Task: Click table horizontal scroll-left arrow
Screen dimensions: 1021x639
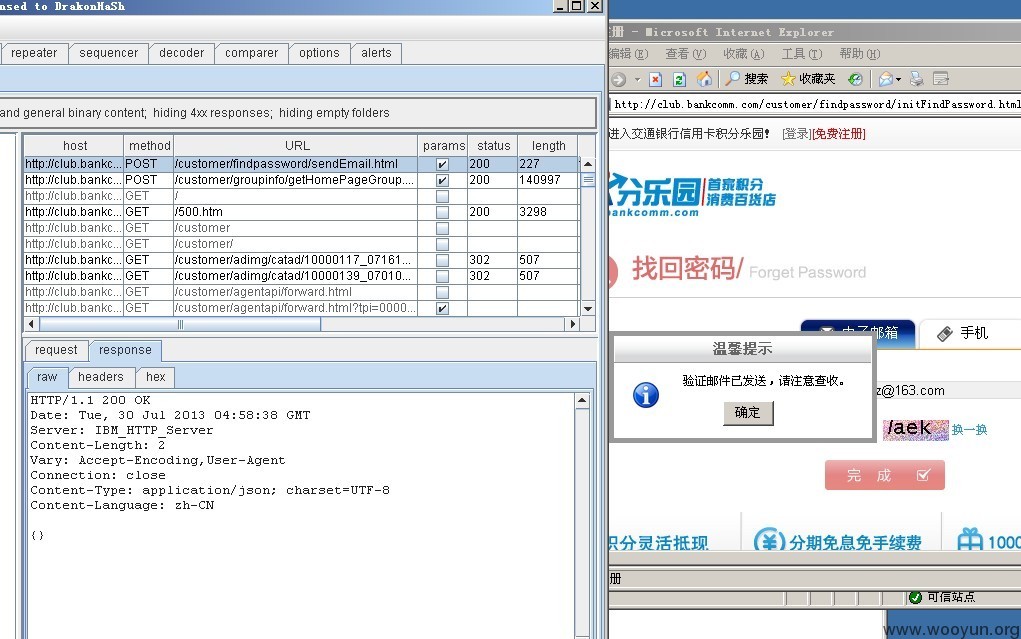Action: pos(31,324)
